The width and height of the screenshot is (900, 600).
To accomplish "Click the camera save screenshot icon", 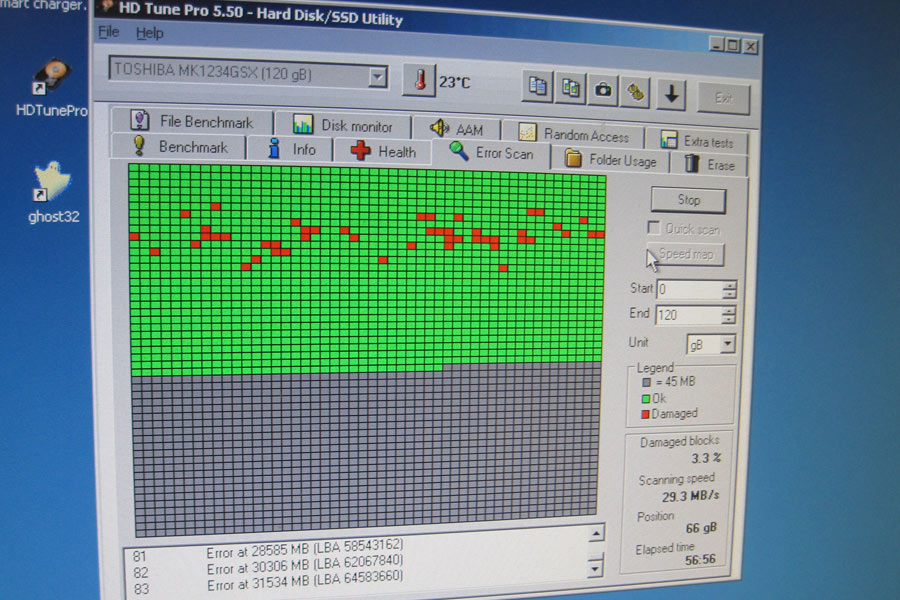I will click(603, 90).
